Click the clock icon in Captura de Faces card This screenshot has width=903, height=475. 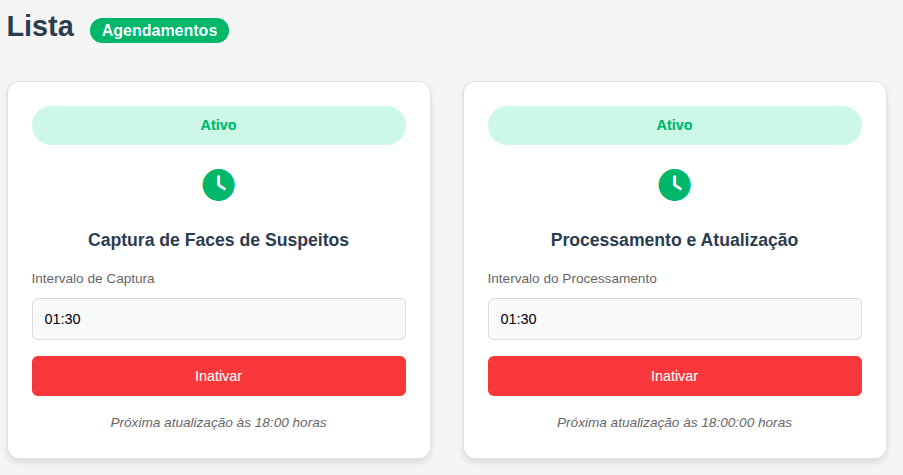pyautogui.click(x=218, y=184)
